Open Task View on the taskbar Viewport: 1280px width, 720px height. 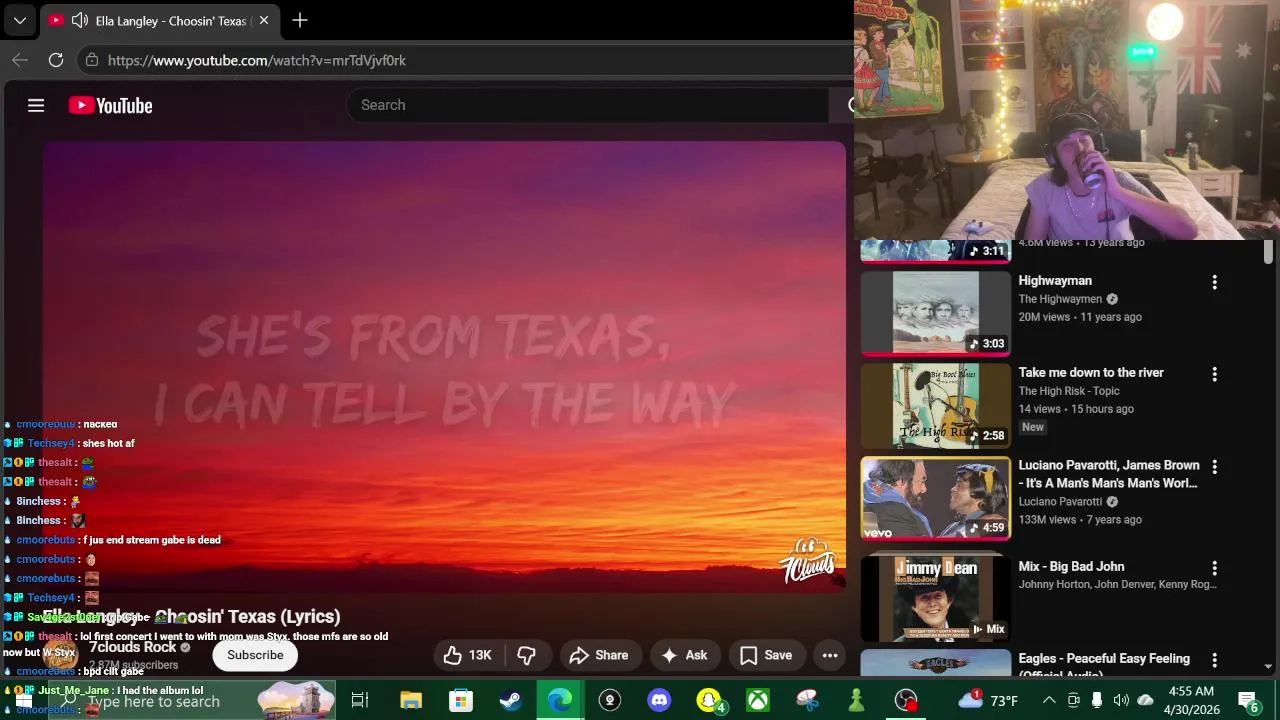[x=360, y=700]
